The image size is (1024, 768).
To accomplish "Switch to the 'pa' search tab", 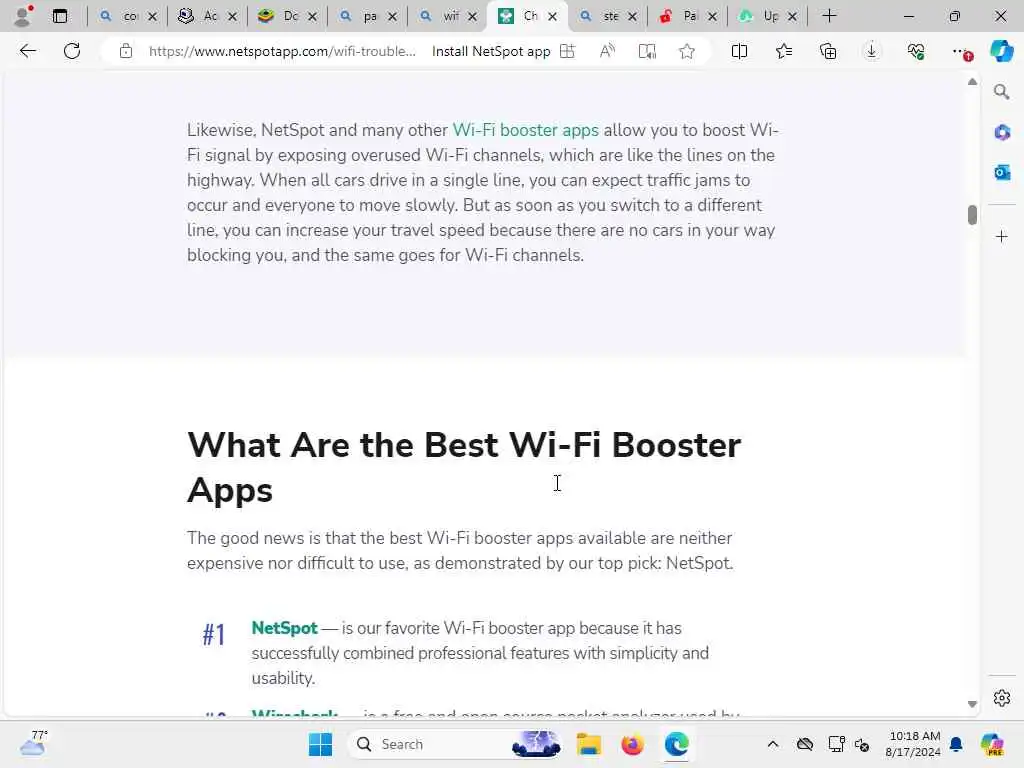I will [x=368, y=16].
